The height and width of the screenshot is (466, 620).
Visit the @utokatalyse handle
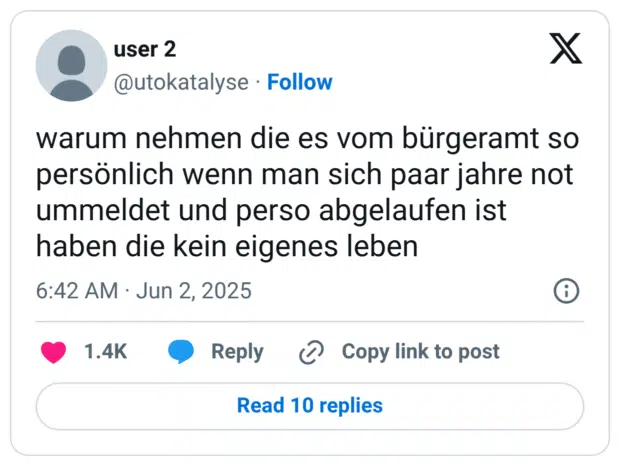[182, 82]
